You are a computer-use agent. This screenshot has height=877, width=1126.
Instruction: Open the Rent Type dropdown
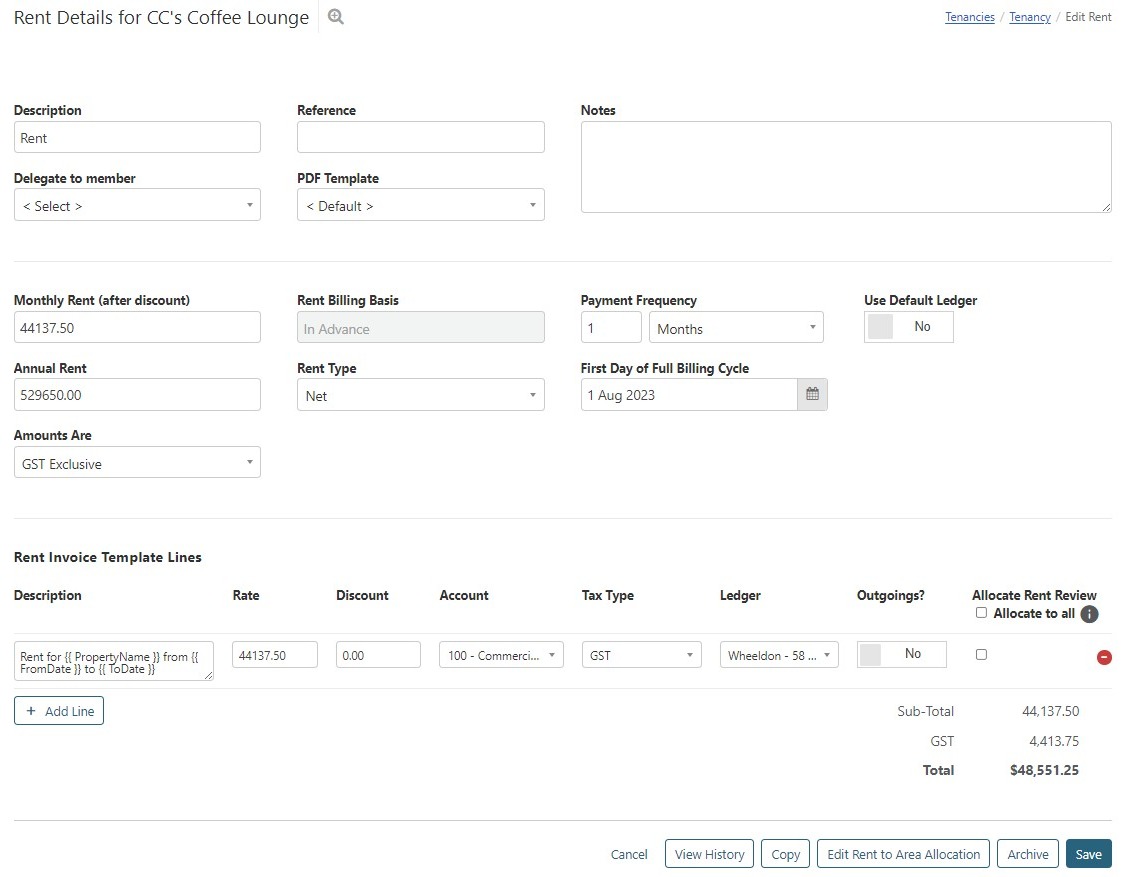[420, 396]
